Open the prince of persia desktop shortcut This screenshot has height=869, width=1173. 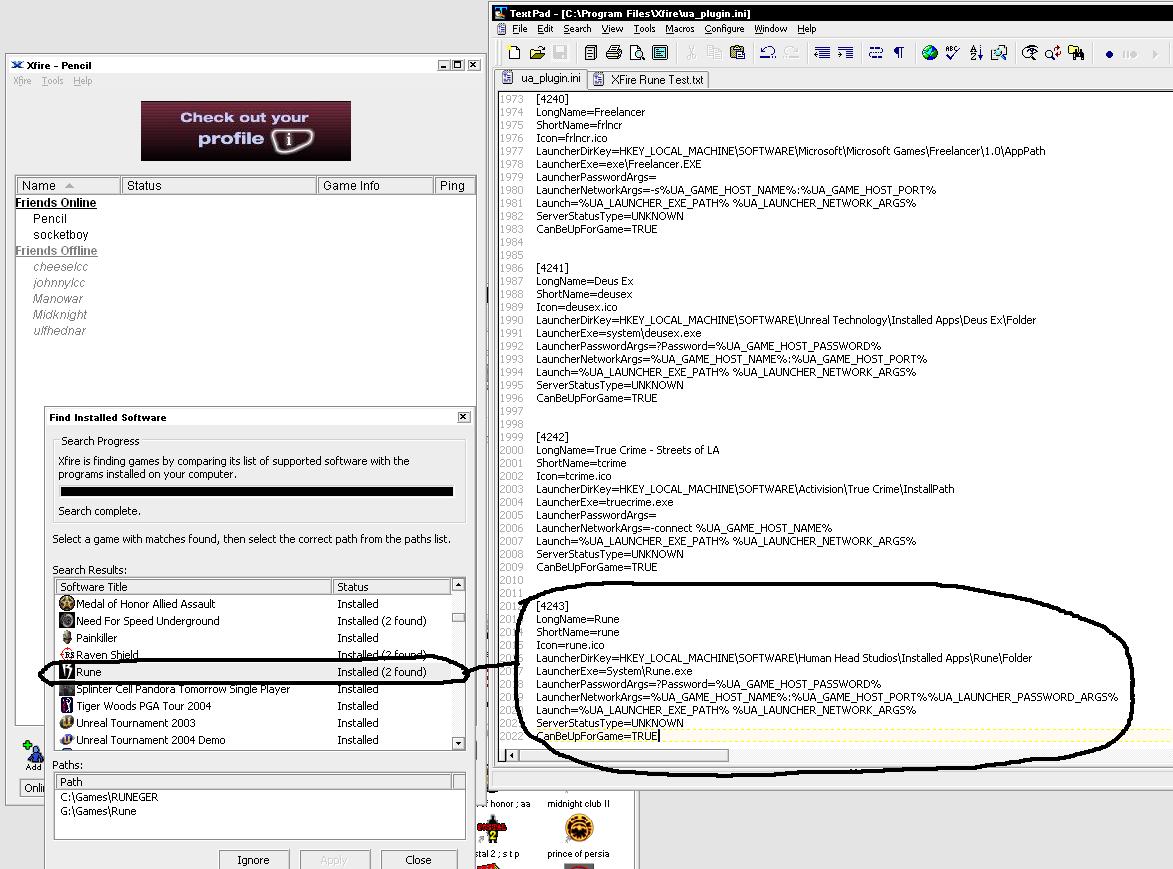tap(578, 836)
